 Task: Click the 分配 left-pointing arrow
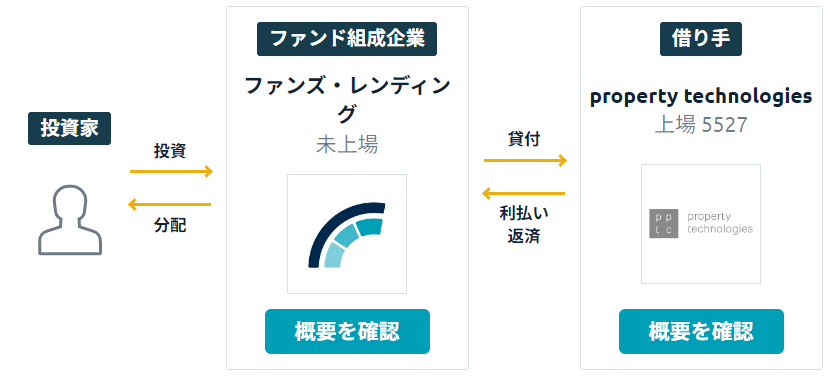click(x=170, y=204)
